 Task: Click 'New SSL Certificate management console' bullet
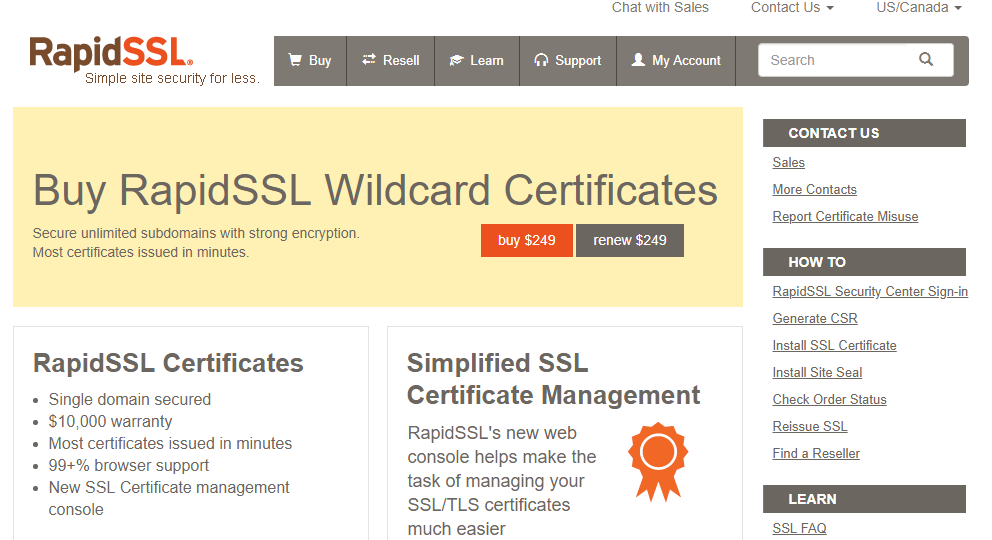169,498
